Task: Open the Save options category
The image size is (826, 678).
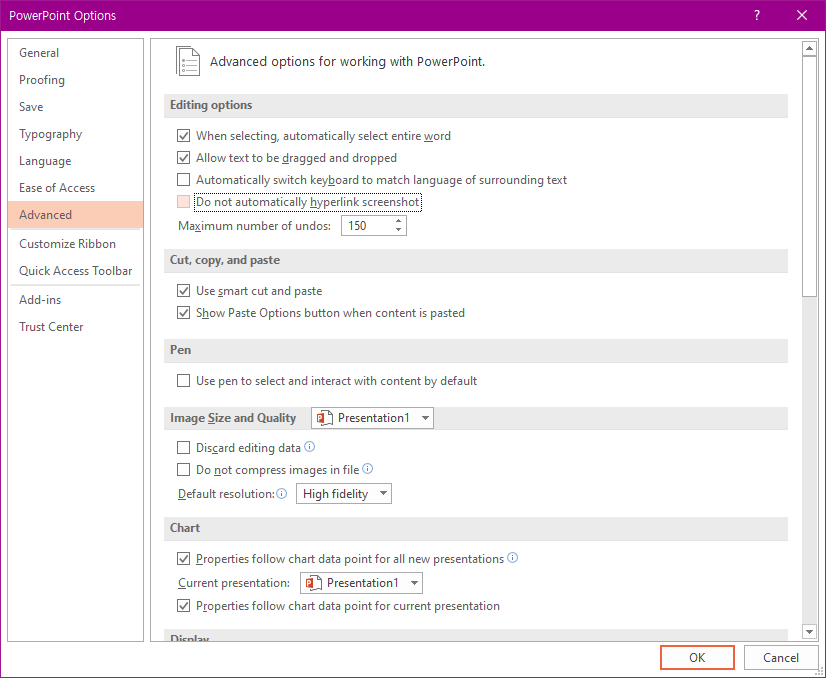Action: (76, 107)
